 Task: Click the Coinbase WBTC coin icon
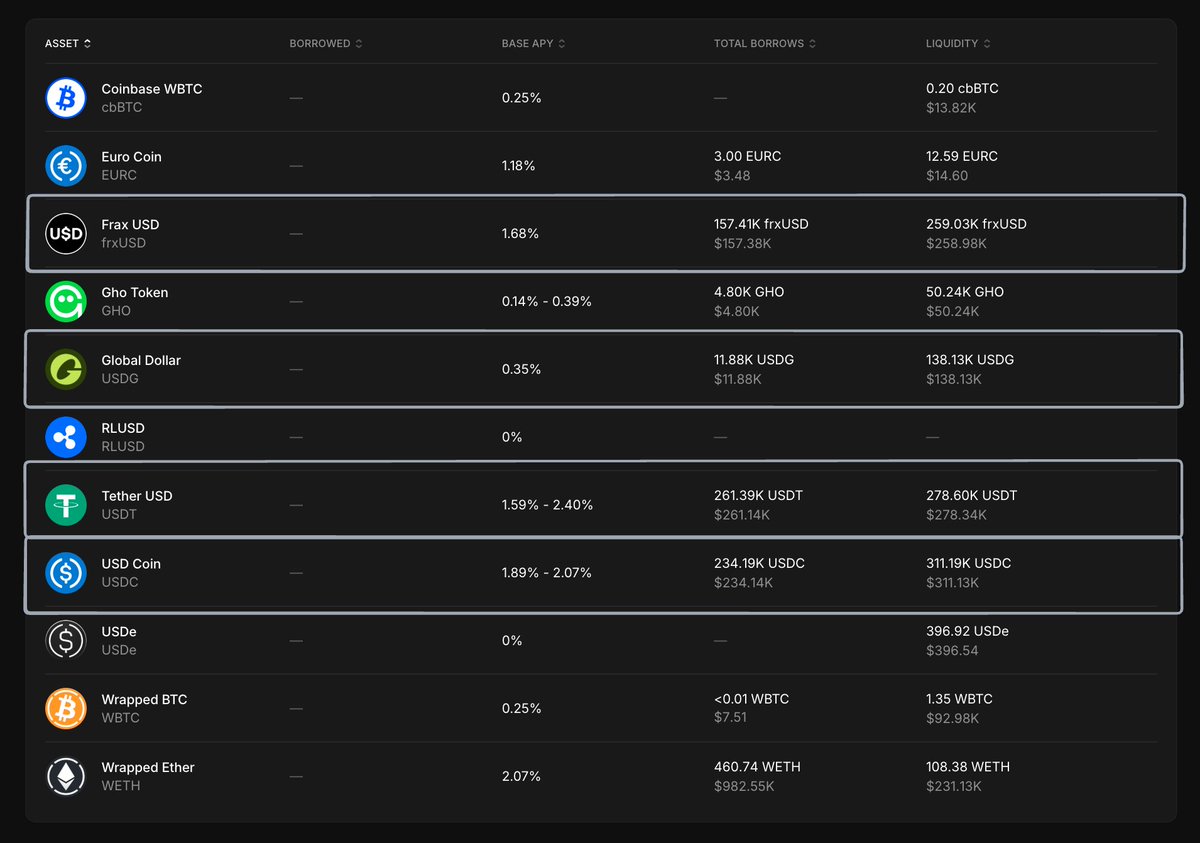pyautogui.click(x=66, y=98)
